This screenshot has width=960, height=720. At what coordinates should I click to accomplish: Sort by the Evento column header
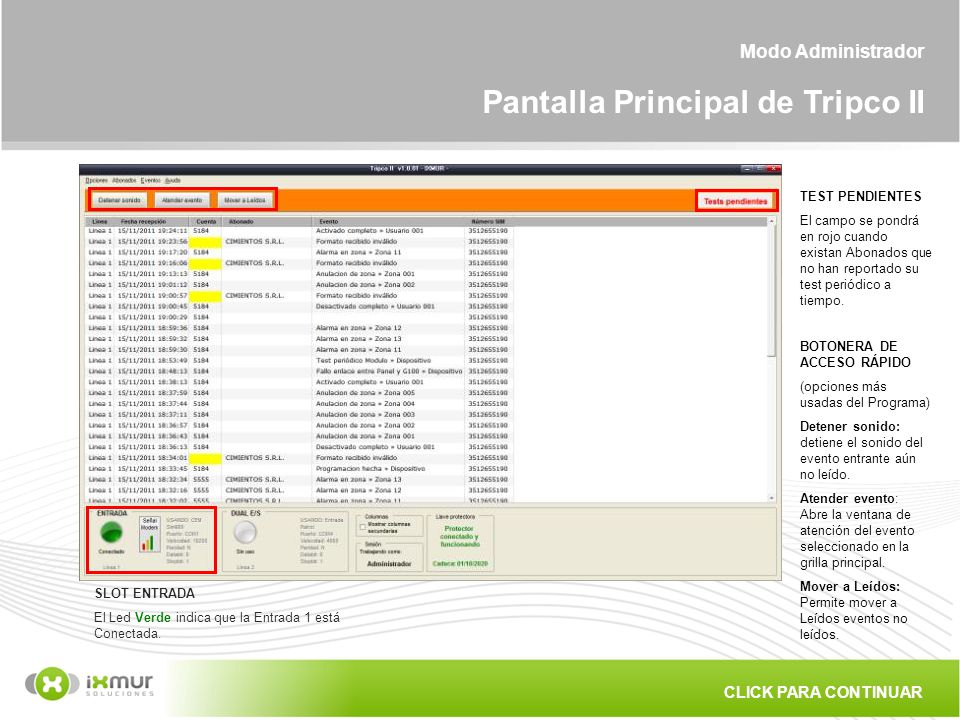pyautogui.click(x=389, y=222)
